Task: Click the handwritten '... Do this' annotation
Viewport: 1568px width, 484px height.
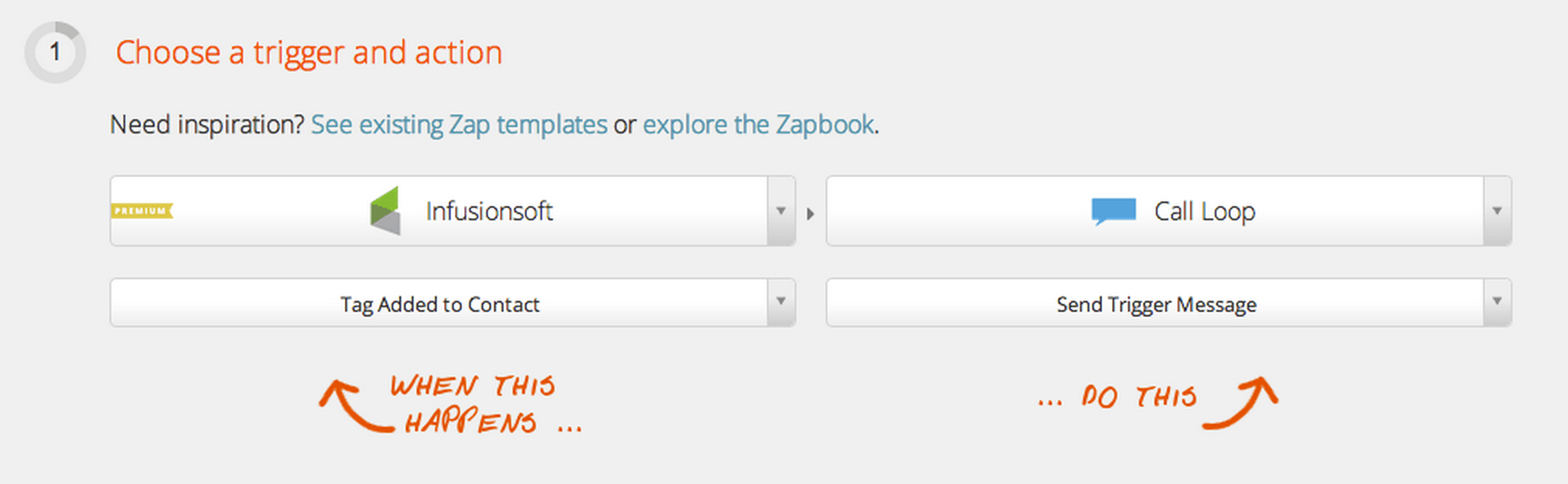Action: coord(1117,397)
